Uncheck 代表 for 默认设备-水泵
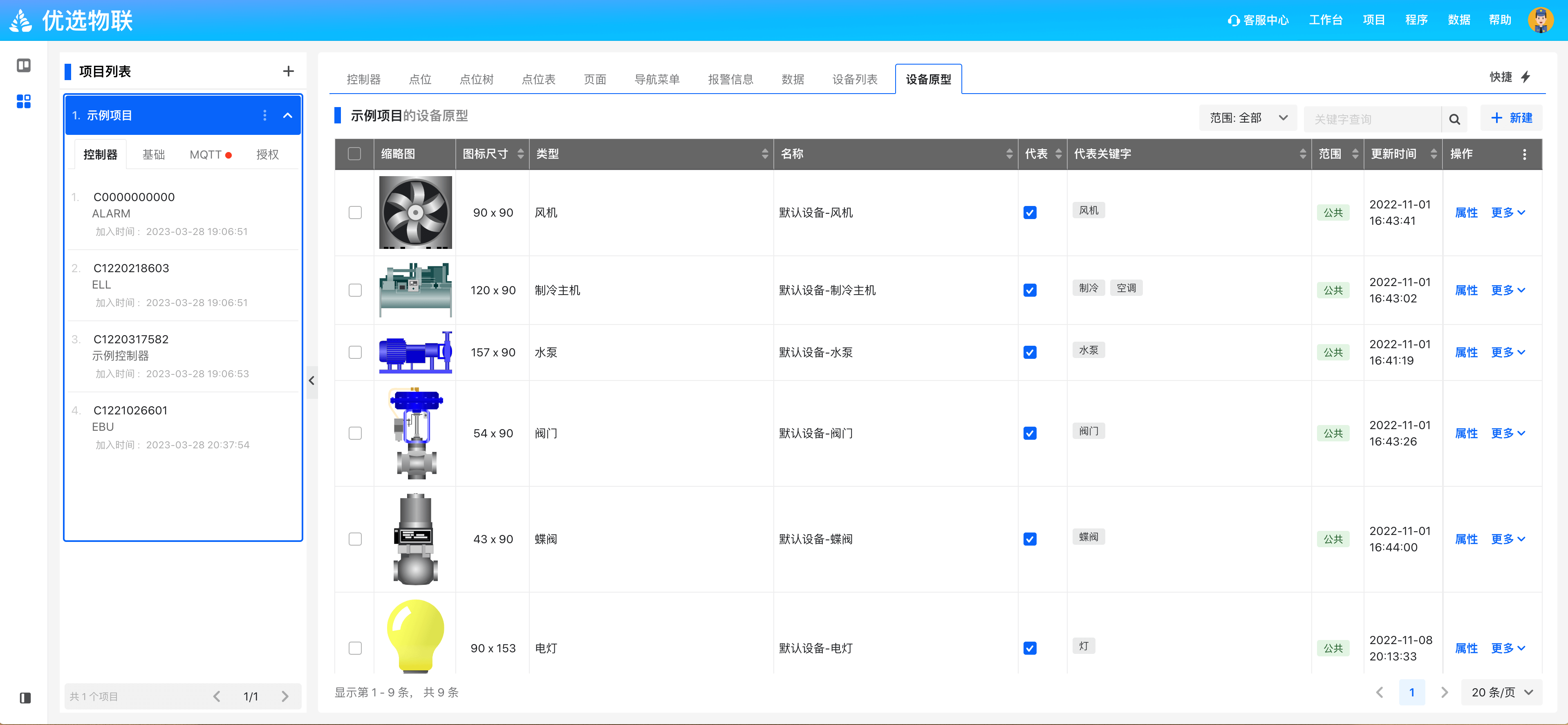Image resolution: width=1568 pixels, height=725 pixels. coord(1030,352)
